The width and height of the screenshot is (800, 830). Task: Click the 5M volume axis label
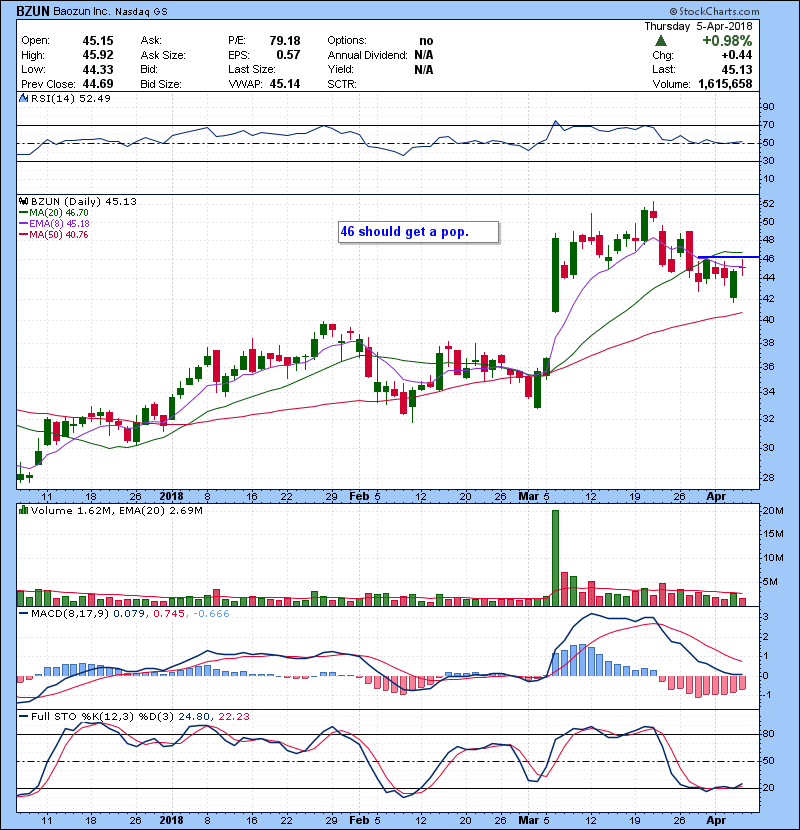click(770, 582)
